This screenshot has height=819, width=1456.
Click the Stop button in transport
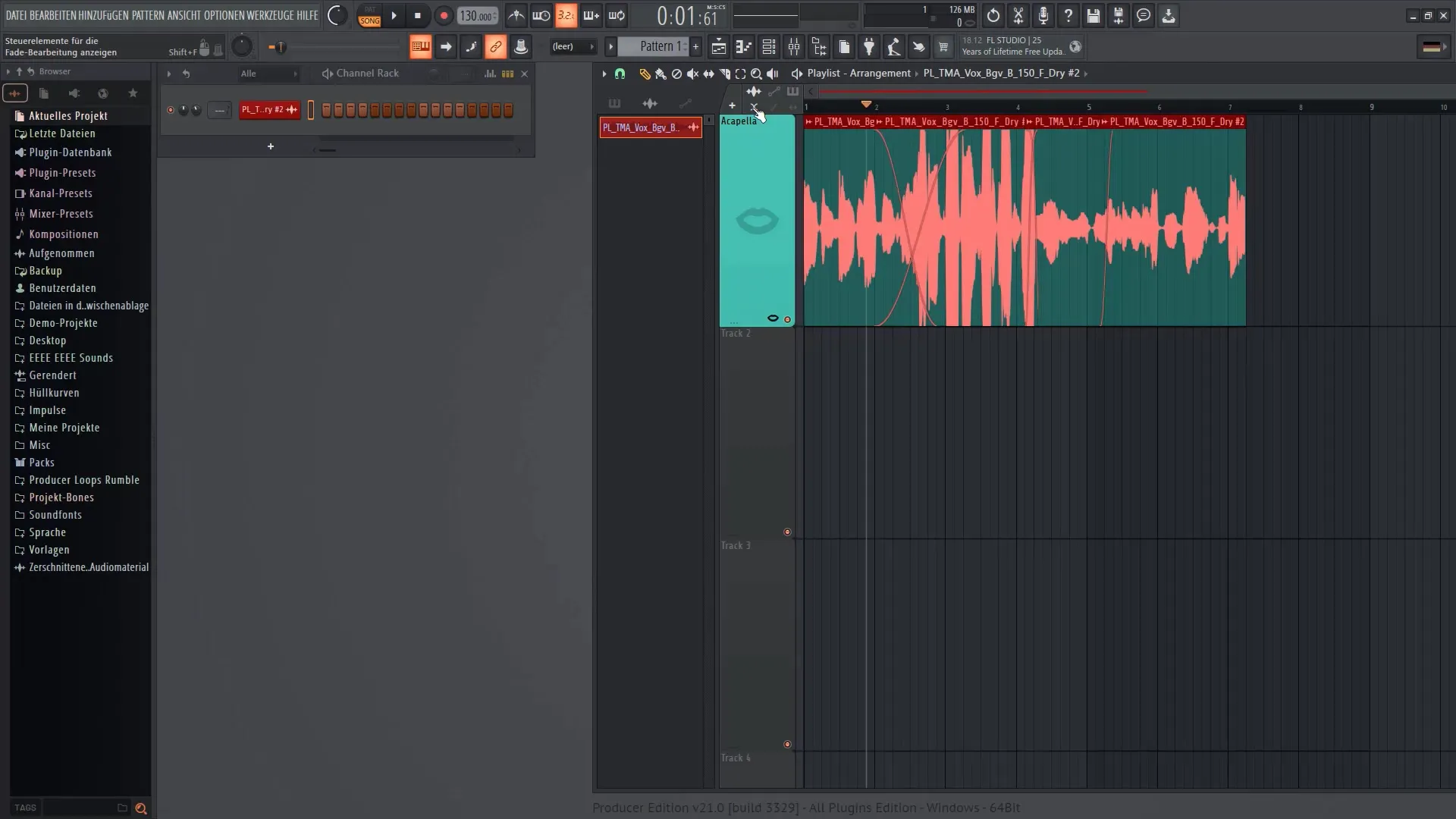point(417,15)
